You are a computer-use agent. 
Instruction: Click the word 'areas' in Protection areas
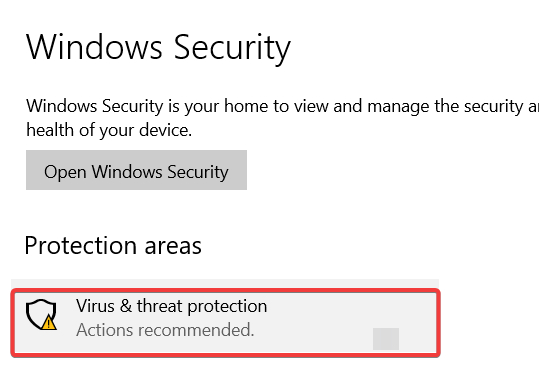(173, 246)
